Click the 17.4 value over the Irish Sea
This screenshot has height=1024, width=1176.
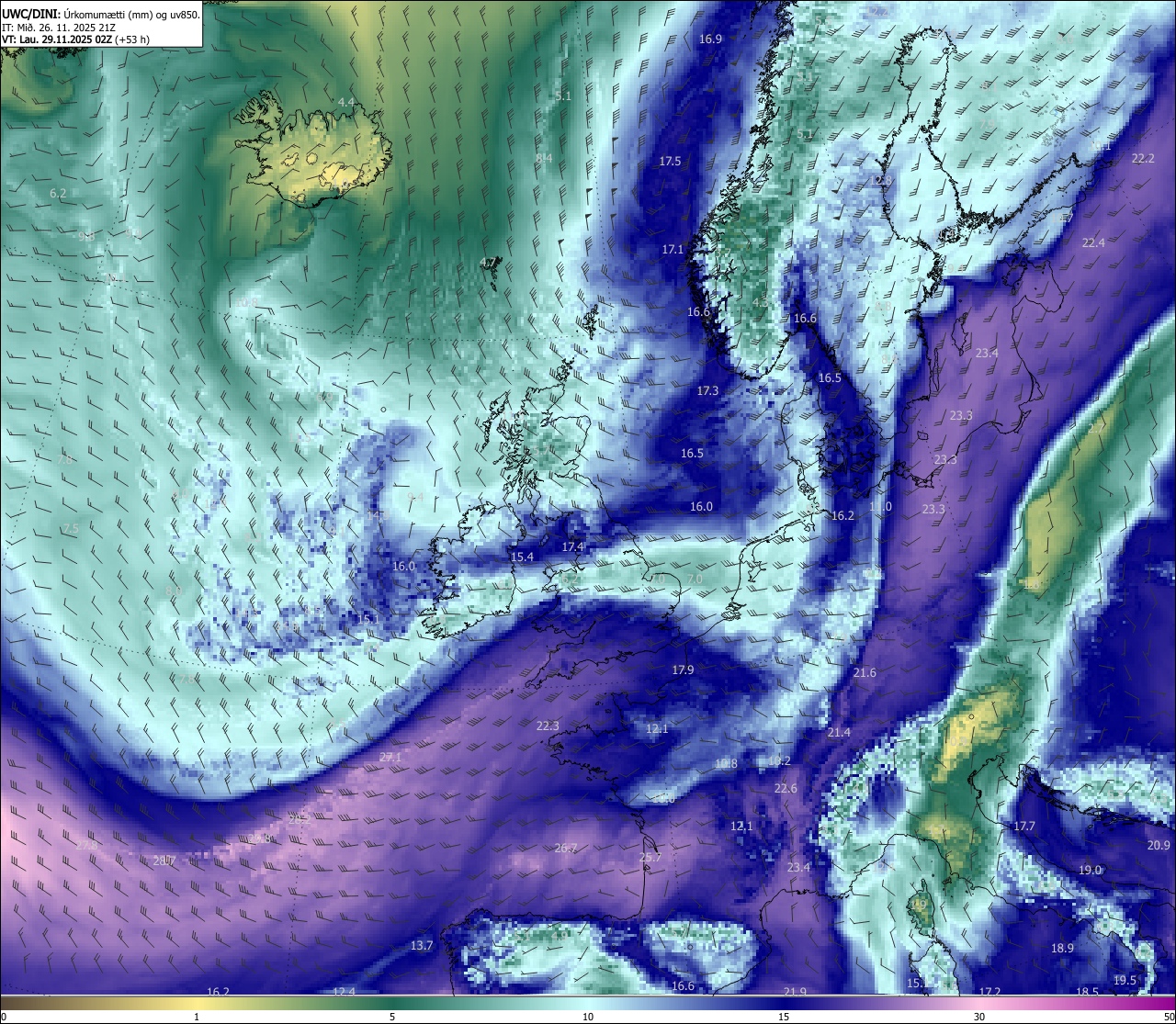pos(572,546)
